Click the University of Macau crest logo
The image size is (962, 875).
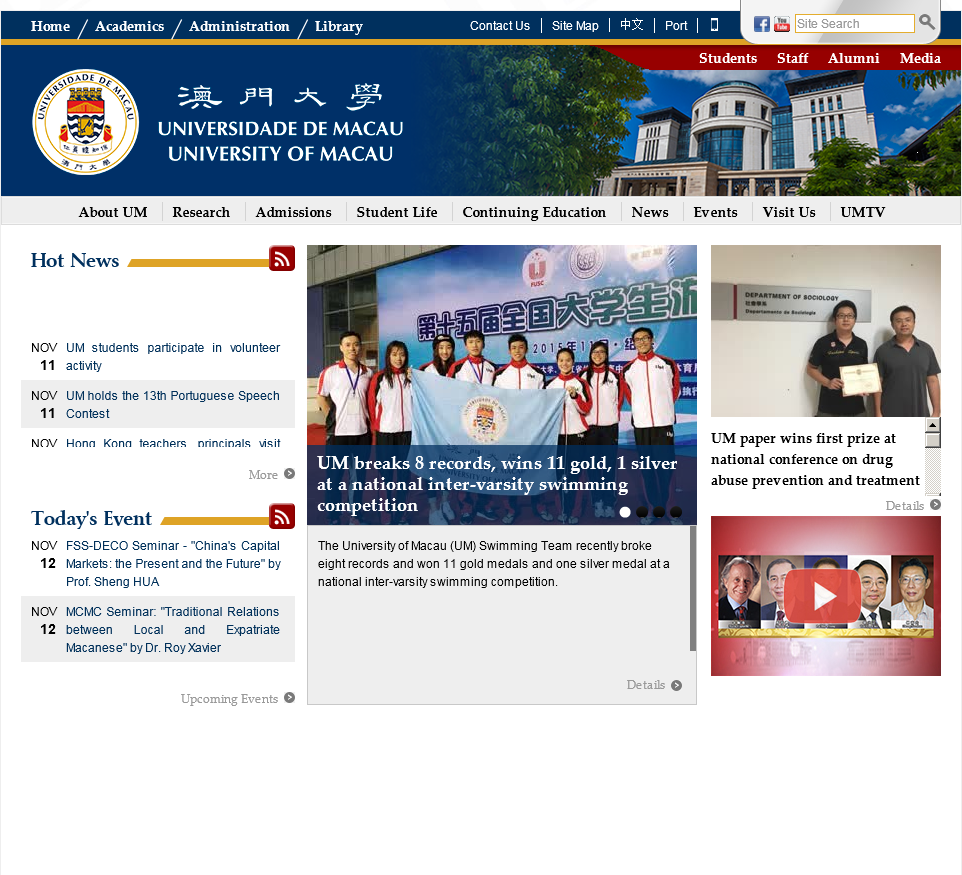[x=85, y=121]
